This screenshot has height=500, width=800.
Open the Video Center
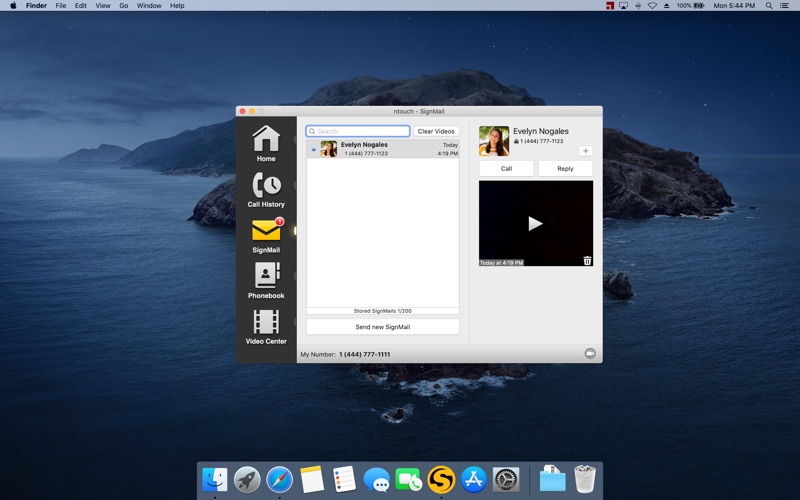[x=266, y=323]
